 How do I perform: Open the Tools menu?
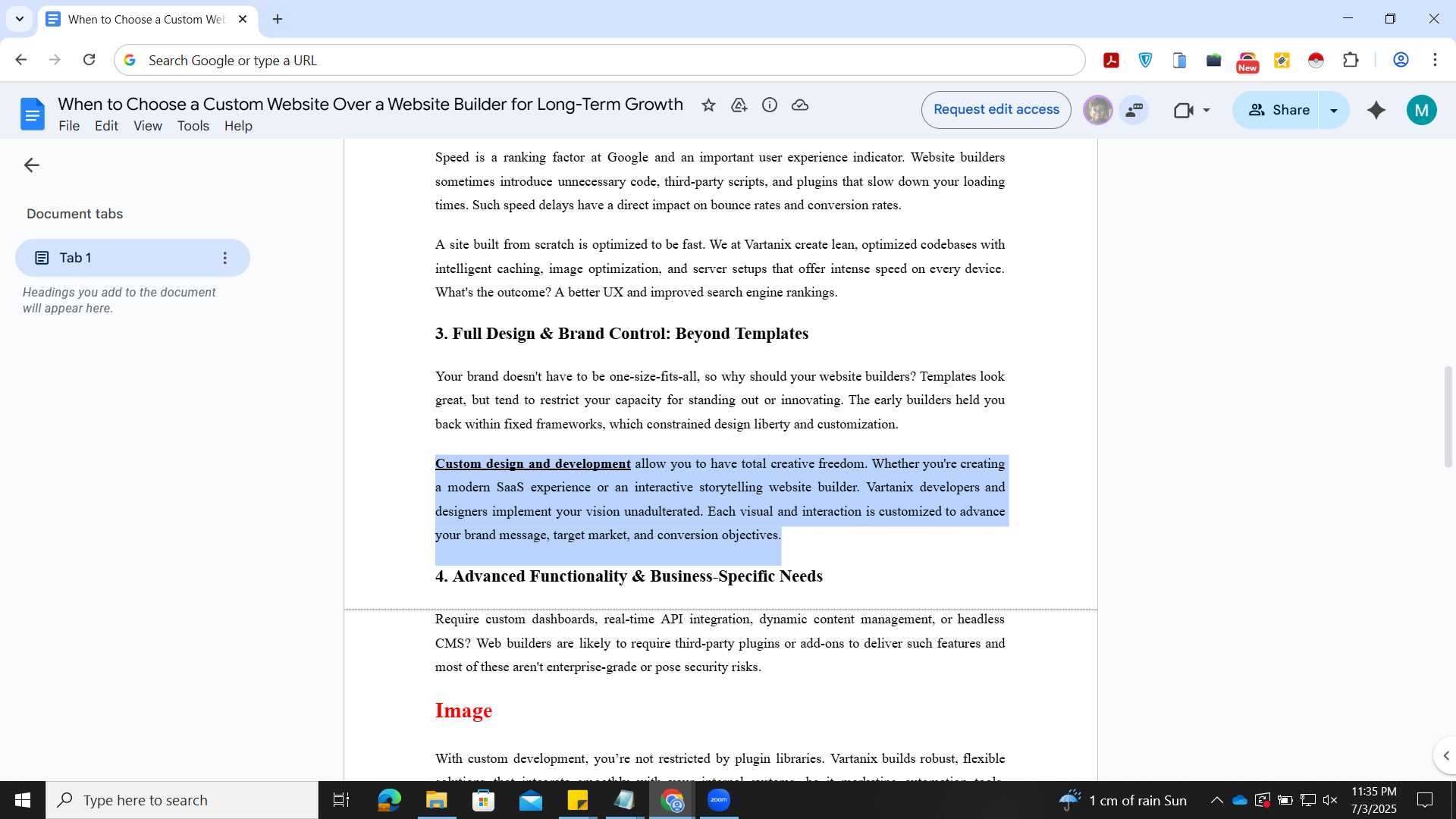point(193,126)
